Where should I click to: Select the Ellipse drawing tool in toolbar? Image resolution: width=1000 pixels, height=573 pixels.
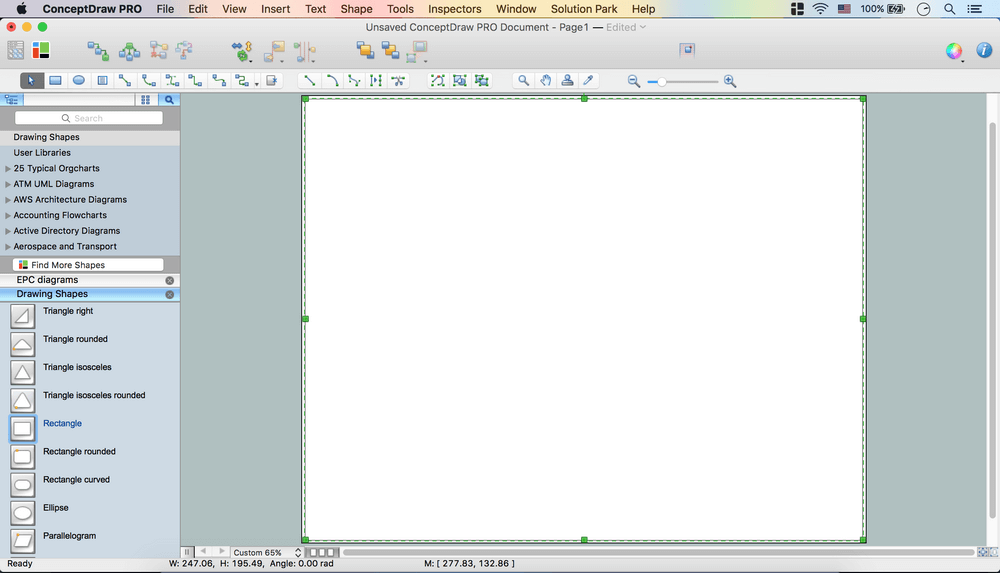(x=78, y=80)
